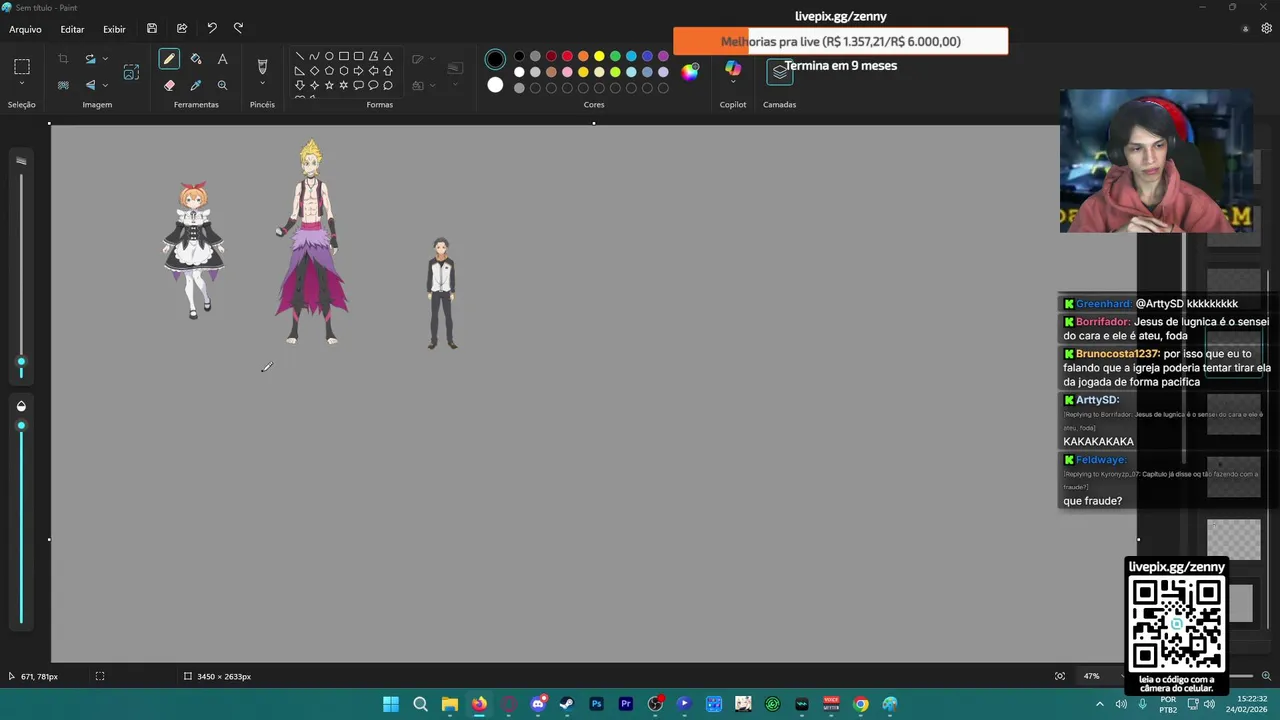The height and width of the screenshot is (720, 1280).
Task: Open the Windows Start menu
Action: click(391, 704)
